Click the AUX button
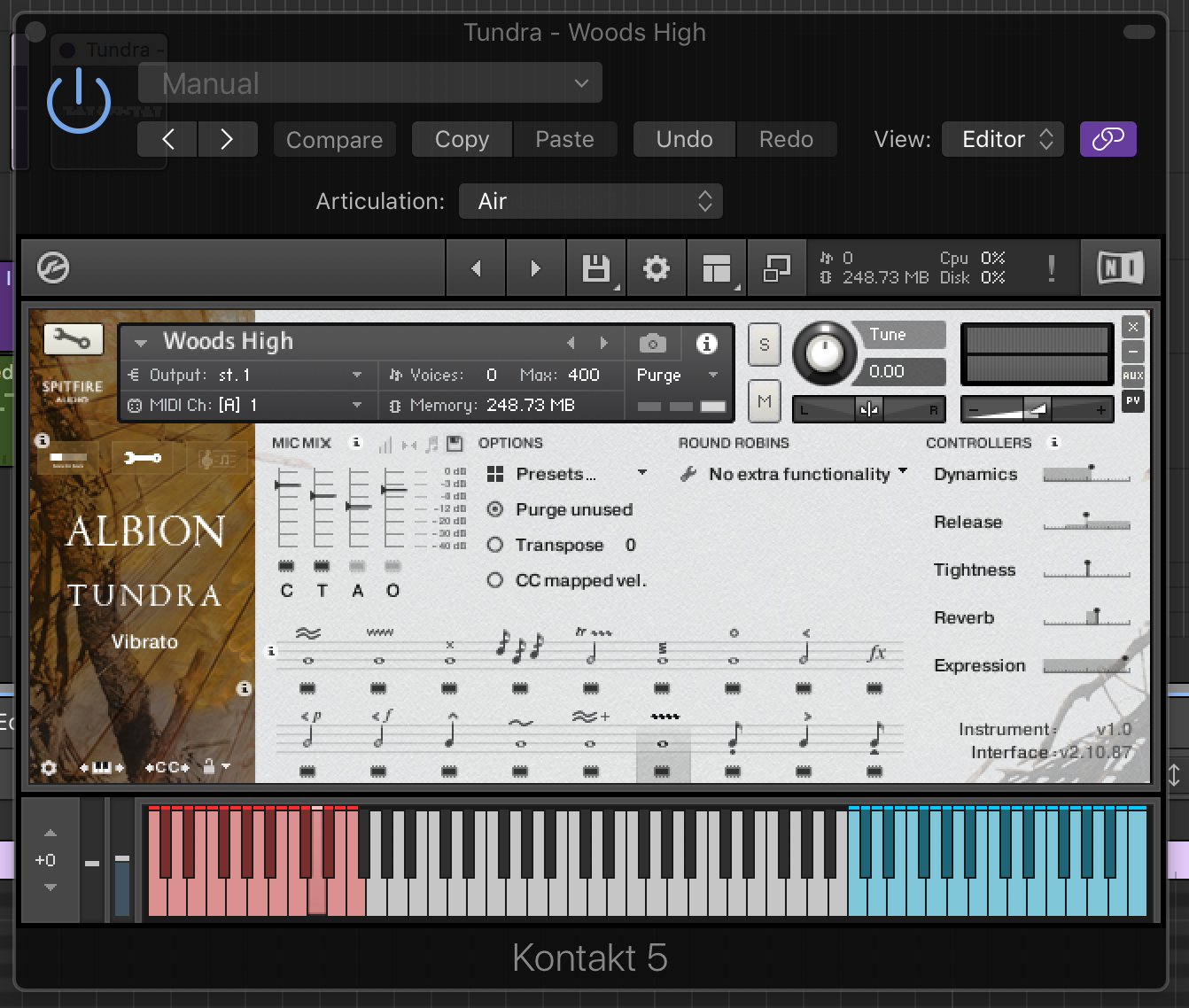1189x1008 pixels. point(1132,376)
